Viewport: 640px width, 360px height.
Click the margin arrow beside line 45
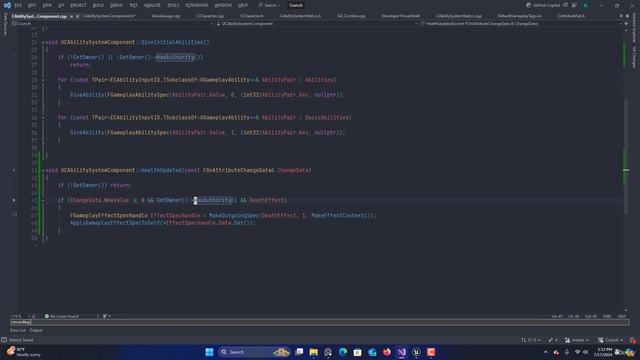[x=14, y=200]
